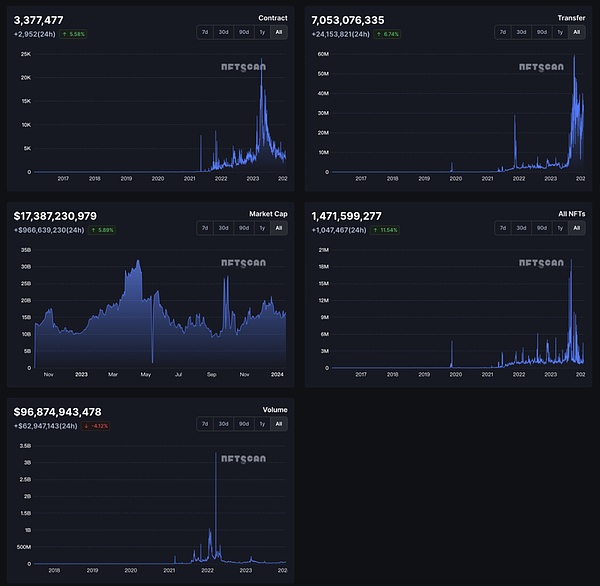Screen dimensions: 600x586
Task: Switch Contract chart to 1y range
Action: (x=262, y=32)
